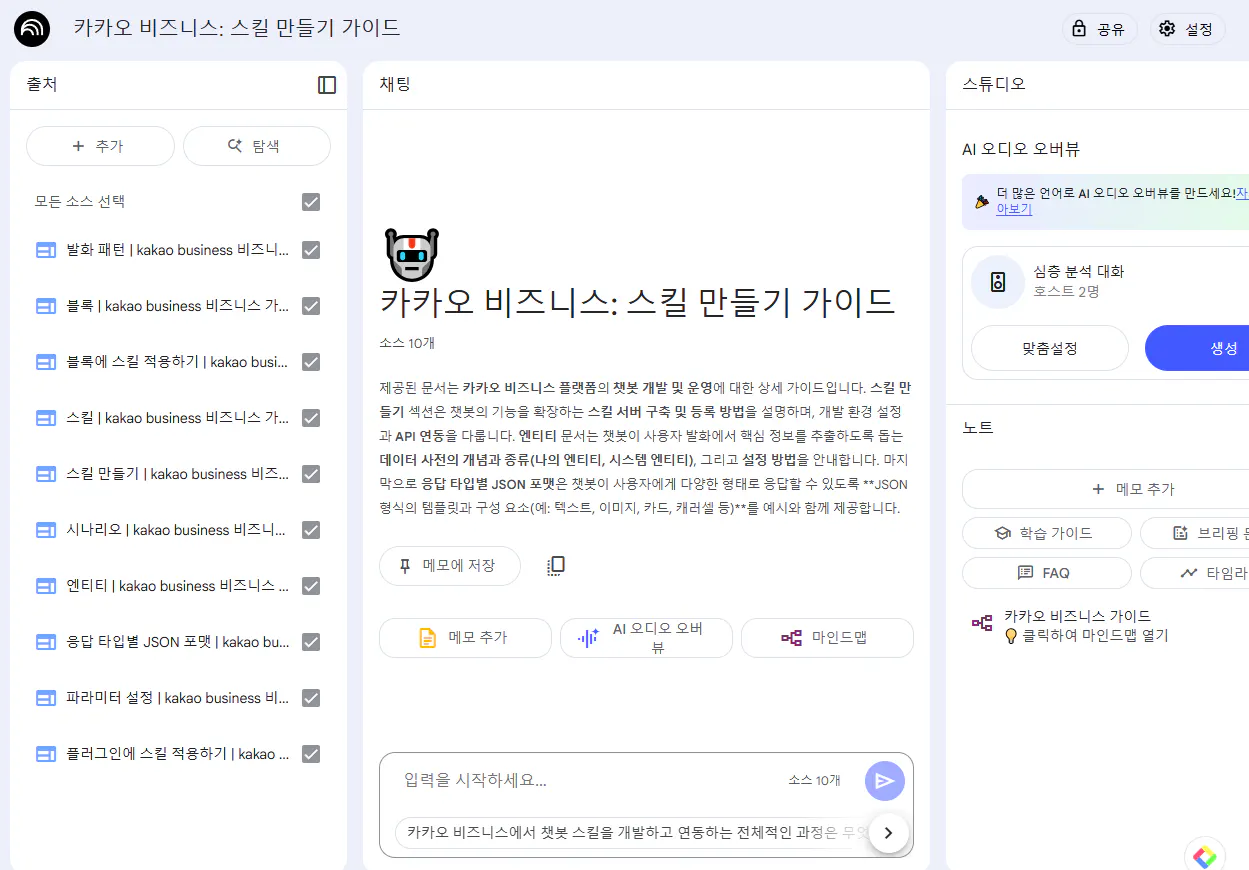This screenshot has width=1249, height=870.
Task: Click the 시나리오 source icon
Action: pyautogui.click(x=46, y=531)
